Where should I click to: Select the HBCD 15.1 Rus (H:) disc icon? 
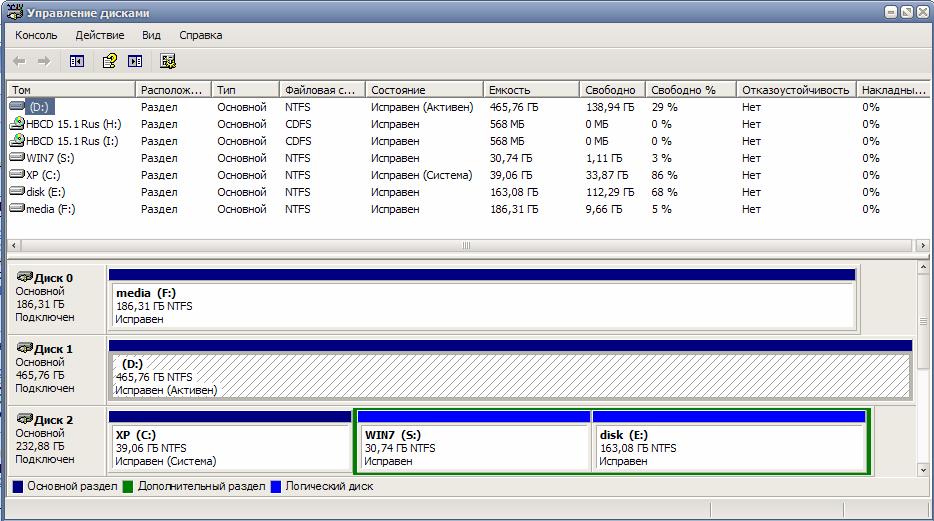[17, 124]
